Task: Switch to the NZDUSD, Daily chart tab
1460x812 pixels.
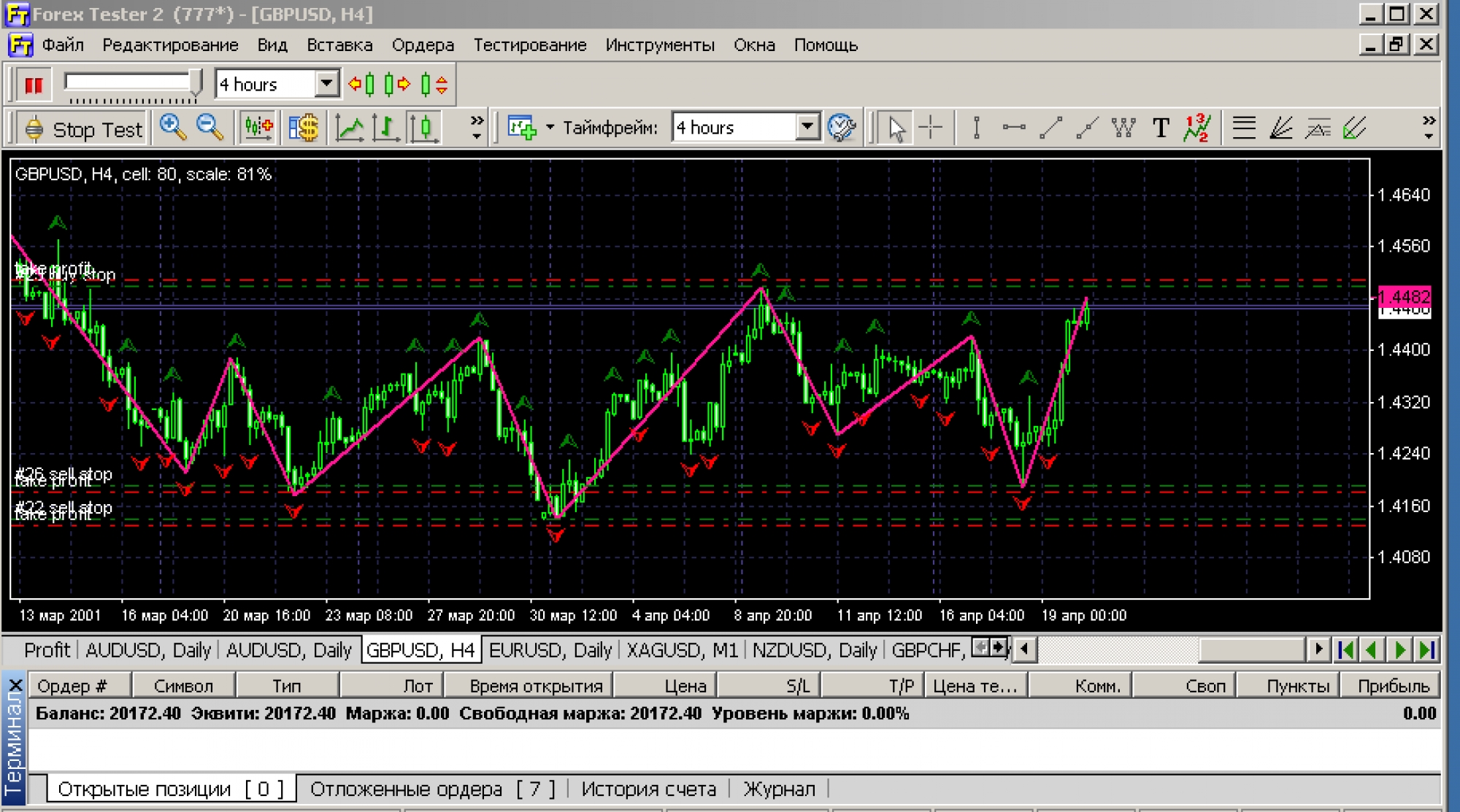Action: coord(814,649)
